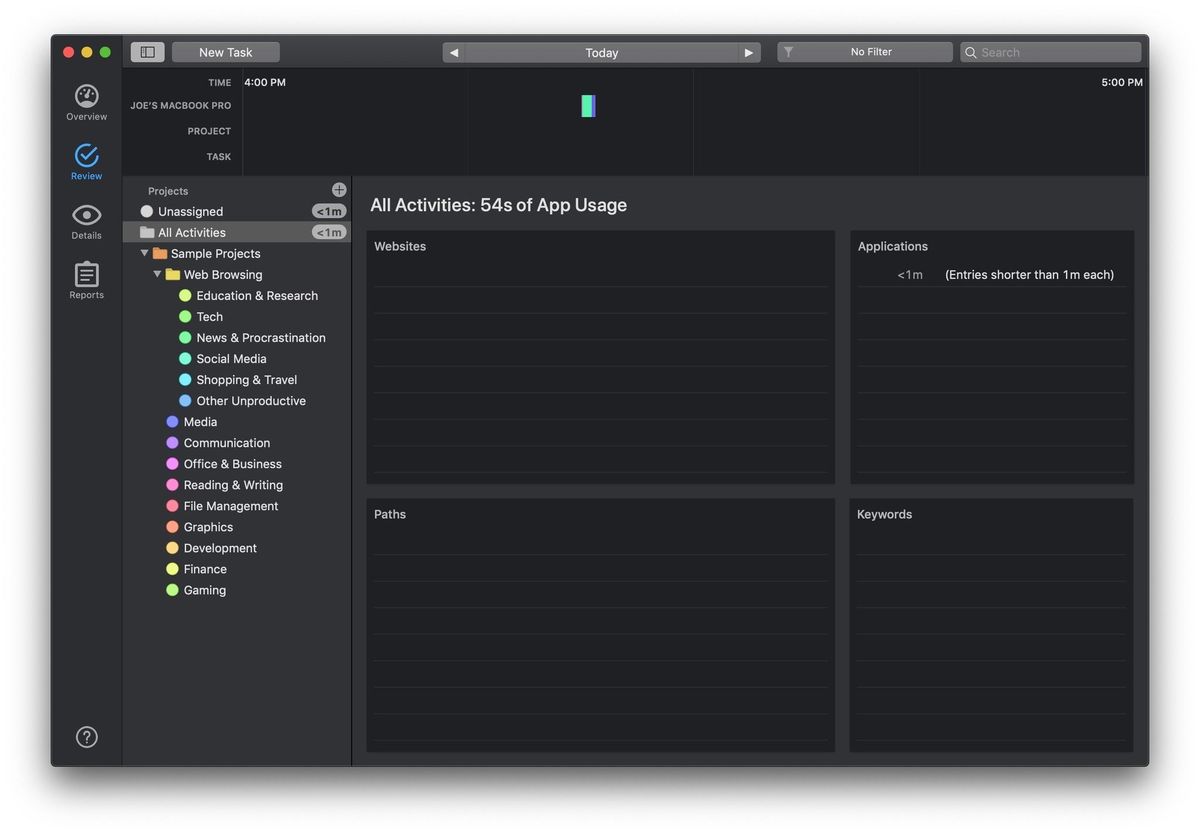1200x834 pixels.
Task: Collapse the Web Browsing folder triangle
Action: [x=157, y=274]
